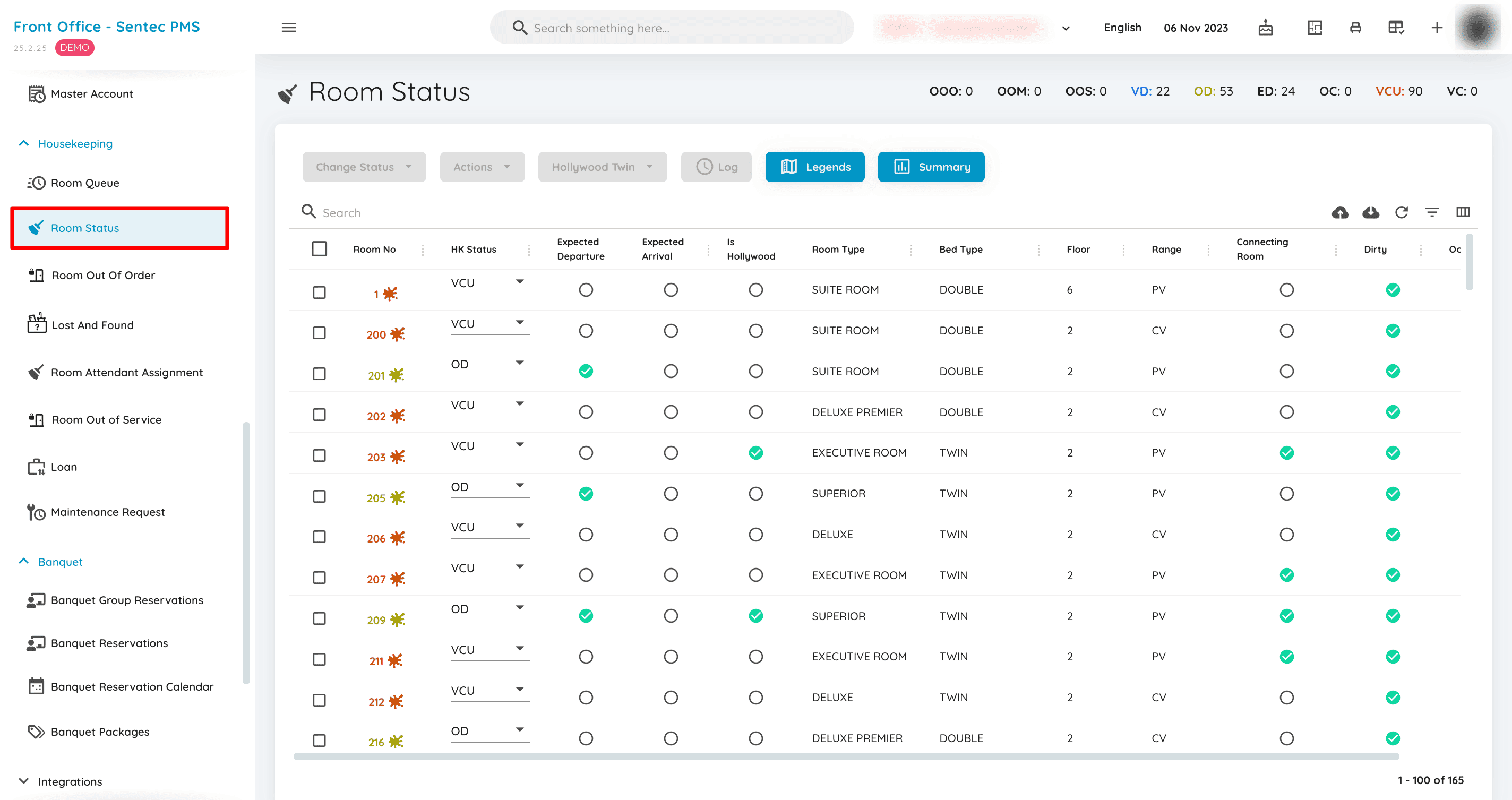This screenshot has height=800, width=1512.
Task: Check the row checkbox for room 209
Action: [319, 618]
